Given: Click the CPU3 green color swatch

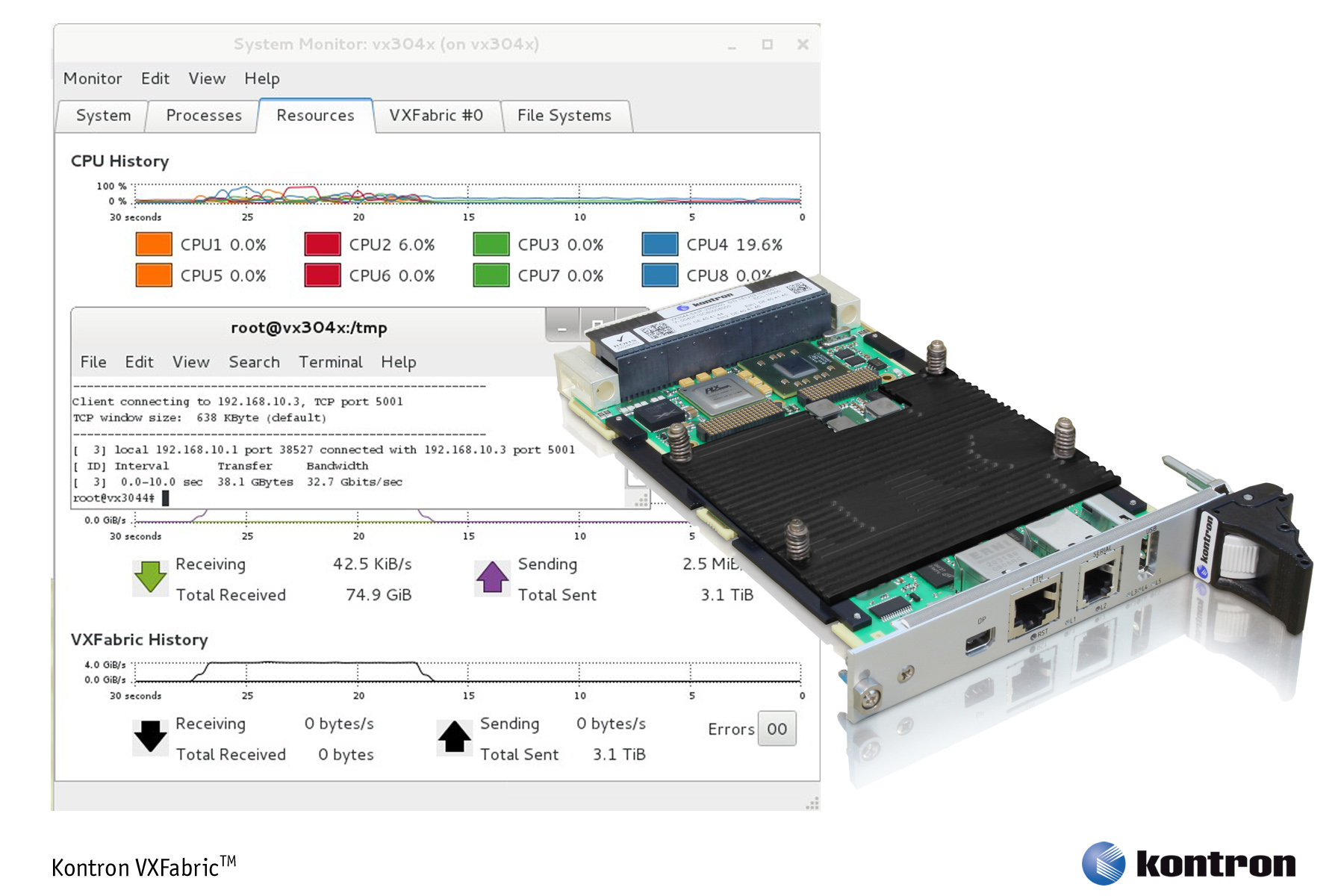Looking at the screenshot, I should click(491, 245).
